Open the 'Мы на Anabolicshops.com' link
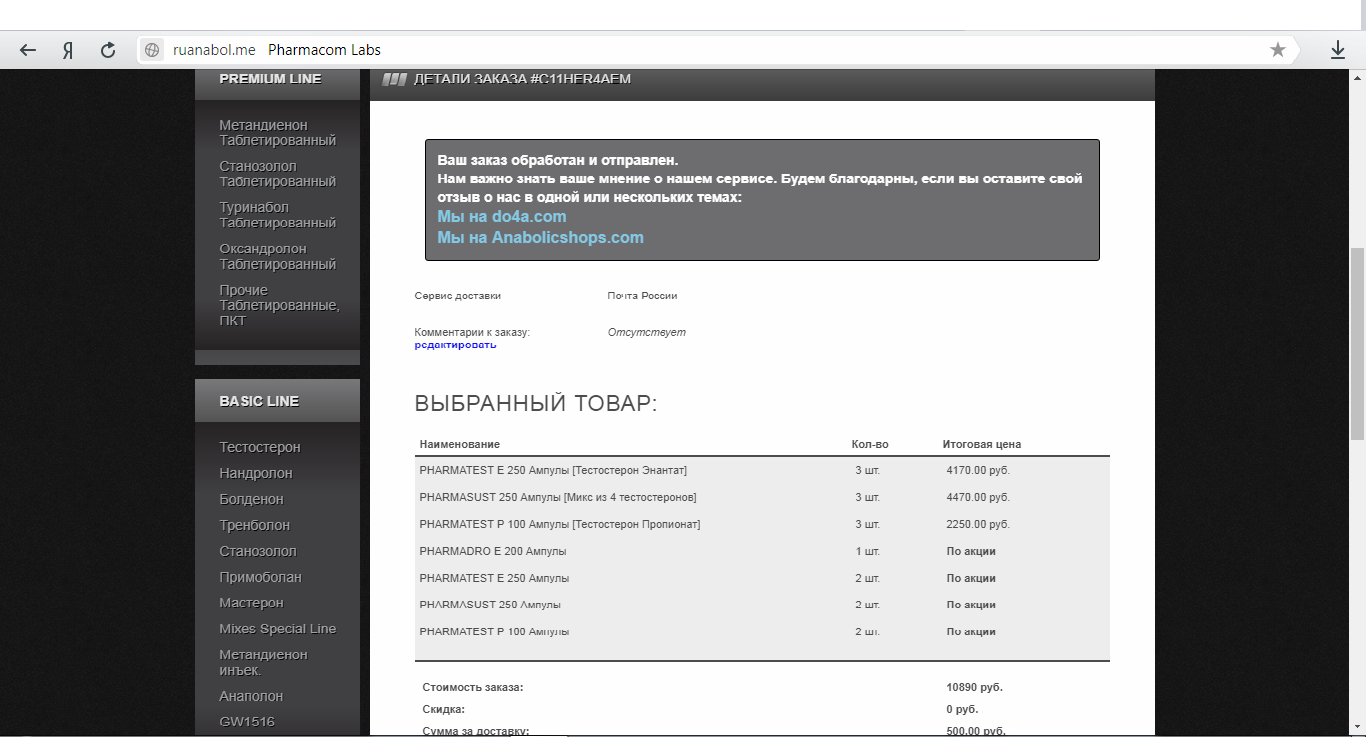The height and width of the screenshot is (737, 1366). 540,237
